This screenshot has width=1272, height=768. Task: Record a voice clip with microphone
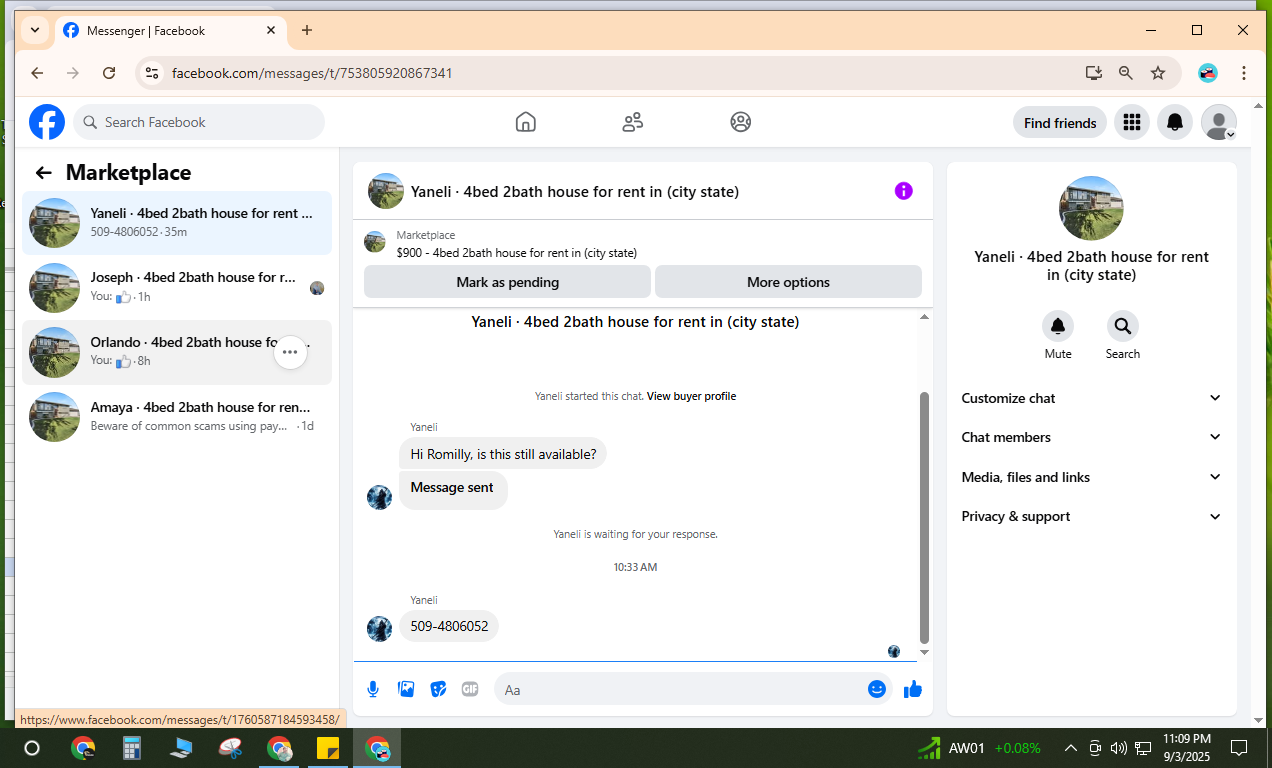(373, 689)
